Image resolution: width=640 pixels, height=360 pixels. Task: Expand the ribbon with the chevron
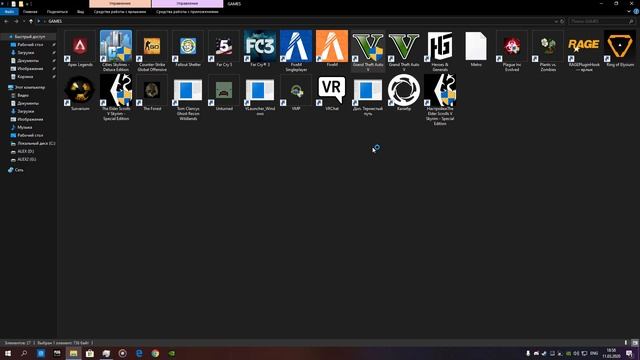(629, 12)
